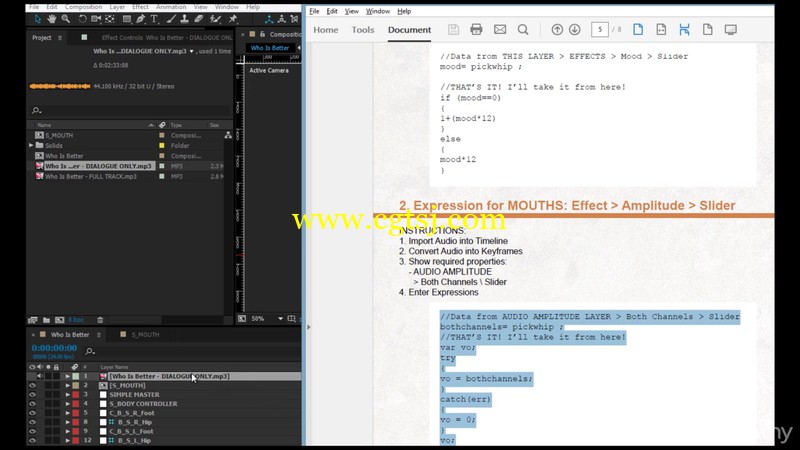
Task: Click the 8 bpc color depth button
Action: click(x=76, y=320)
